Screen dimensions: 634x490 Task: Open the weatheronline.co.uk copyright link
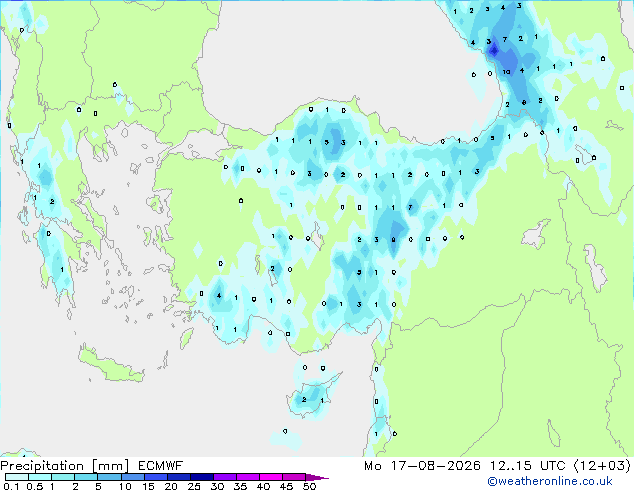[549, 481]
